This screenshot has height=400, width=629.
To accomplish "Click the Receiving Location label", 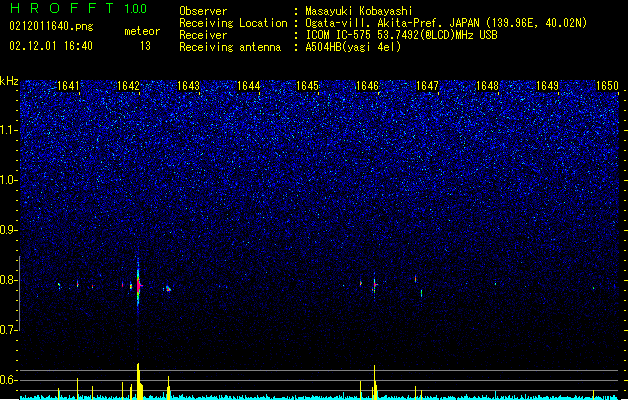I will tap(233, 23).
